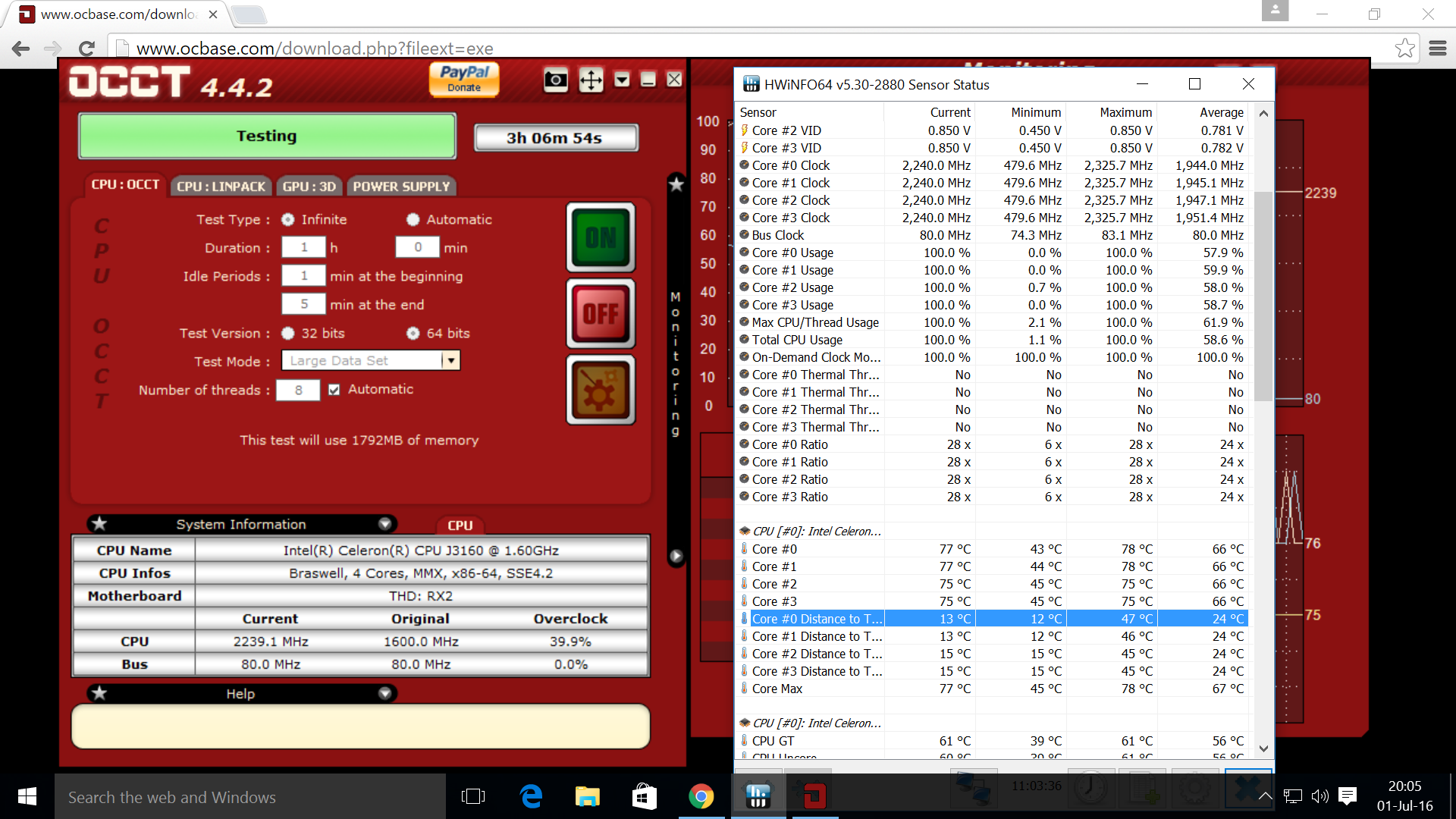Viewport: 1456px width, 819px height.
Task: Open OCCT title bar dropdown arrow menu
Action: tap(622, 80)
